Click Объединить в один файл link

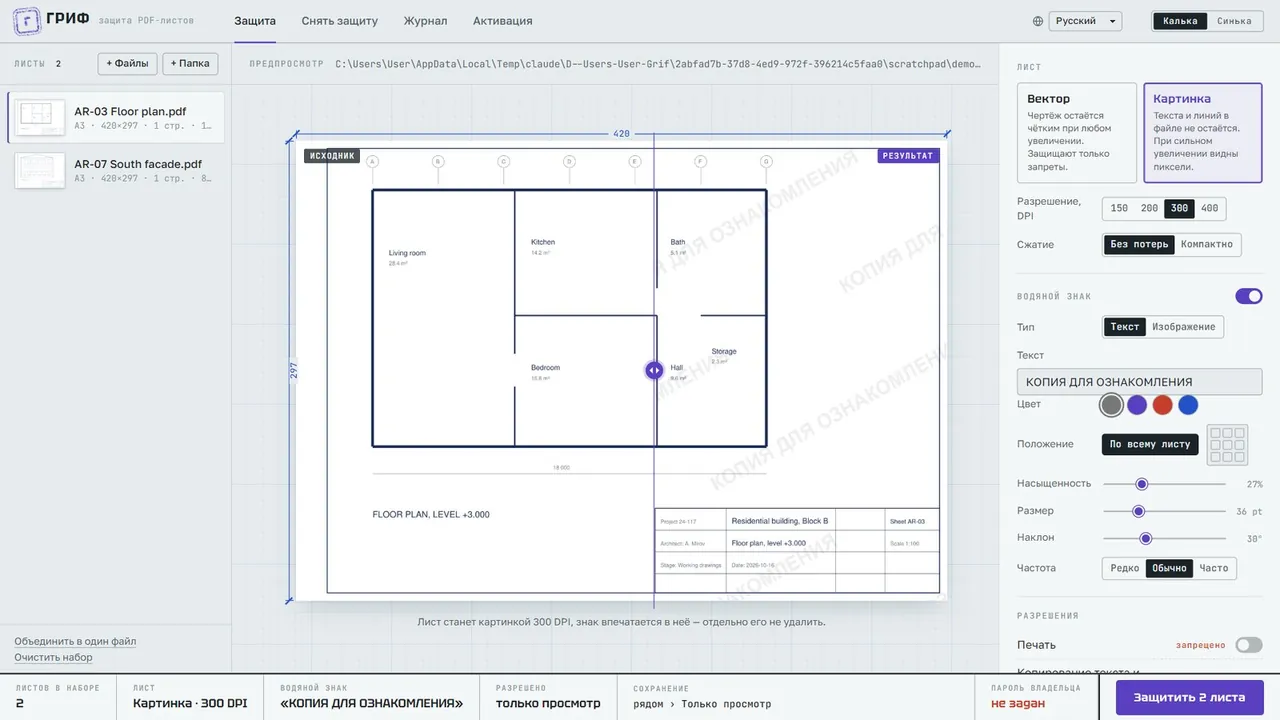click(x=75, y=641)
